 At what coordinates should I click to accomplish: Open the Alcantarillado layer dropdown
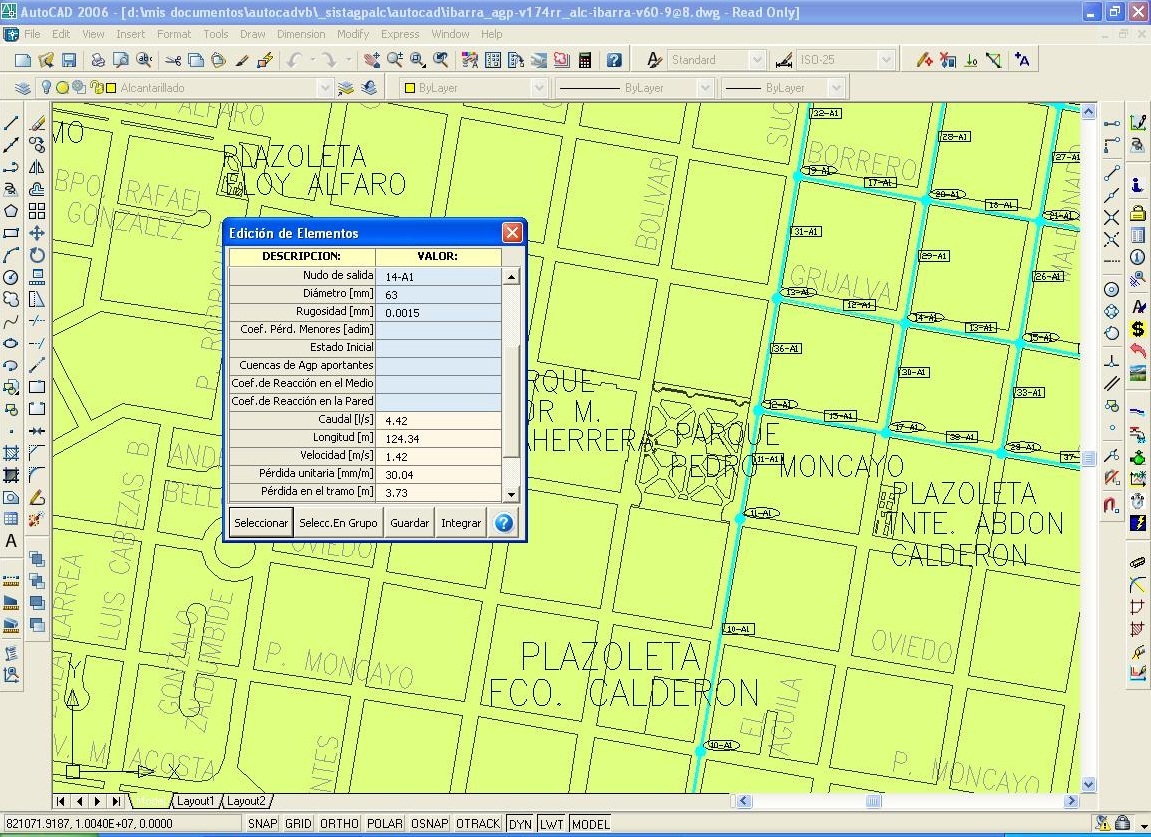(x=323, y=88)
